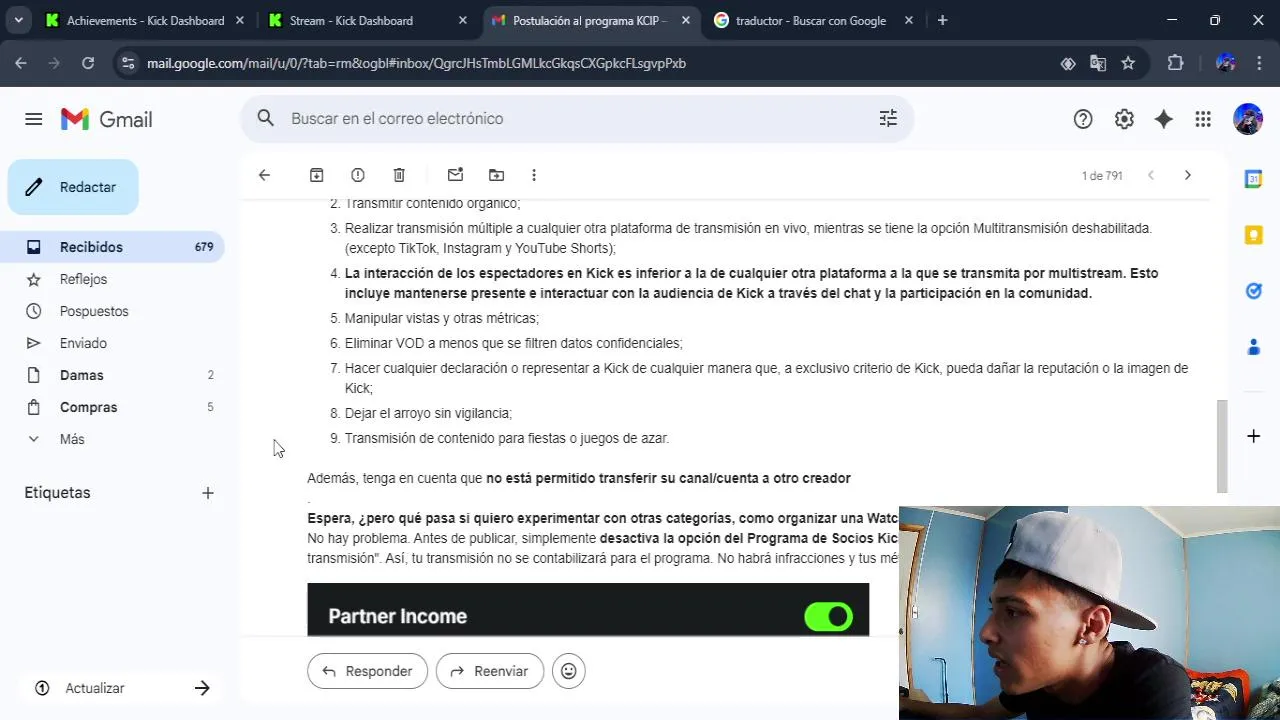Screen dimensions: 1280x720
Task: Open more email actions menu
Action: [x=534, y=175]
